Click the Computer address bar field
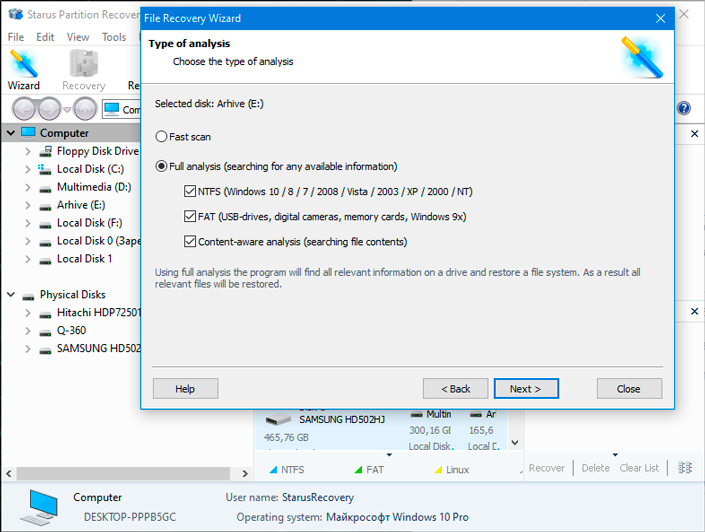This screenshot has width=705, height=532. point(121,109)
